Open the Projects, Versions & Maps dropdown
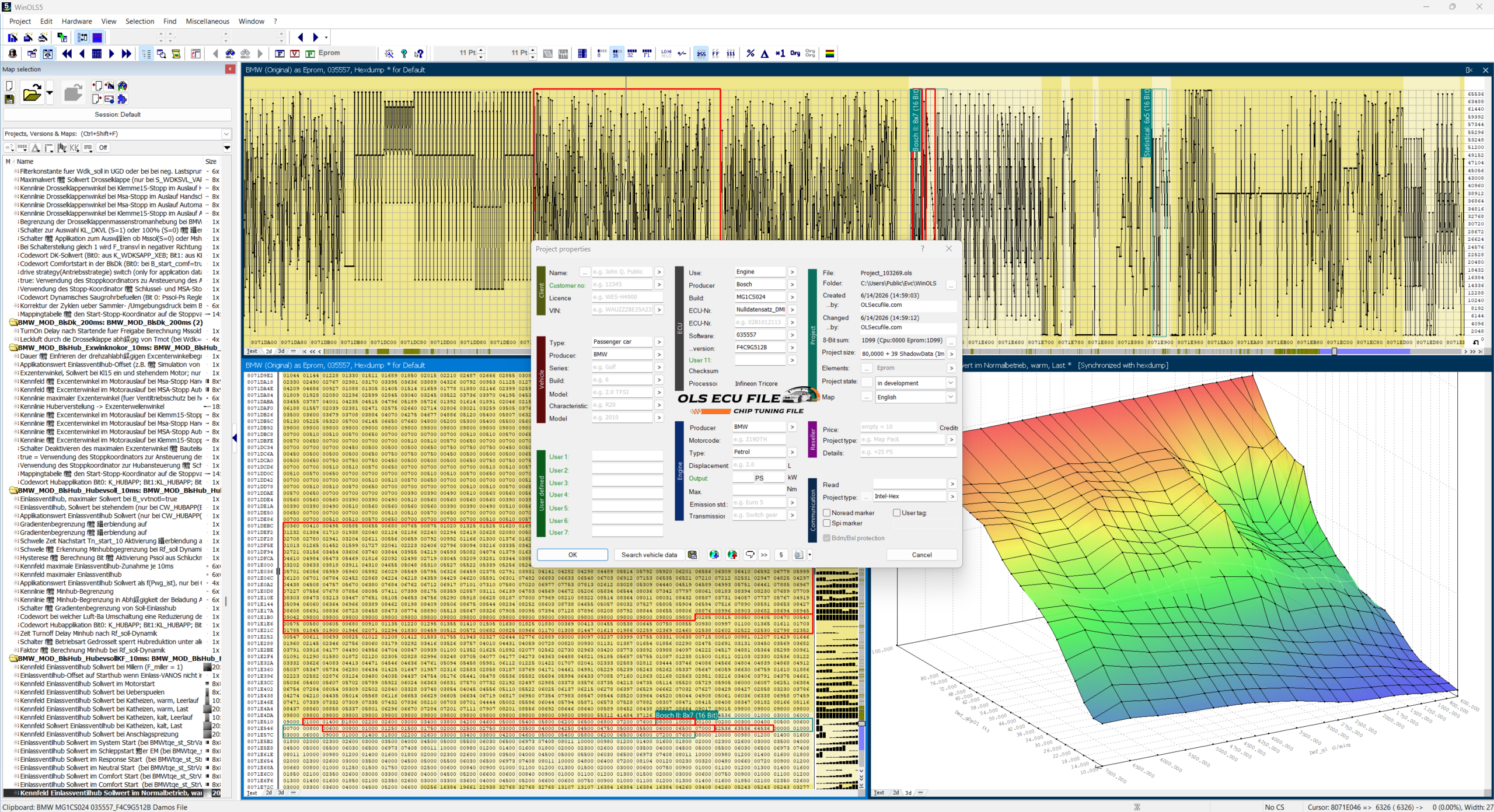 [x=226, y=134]
